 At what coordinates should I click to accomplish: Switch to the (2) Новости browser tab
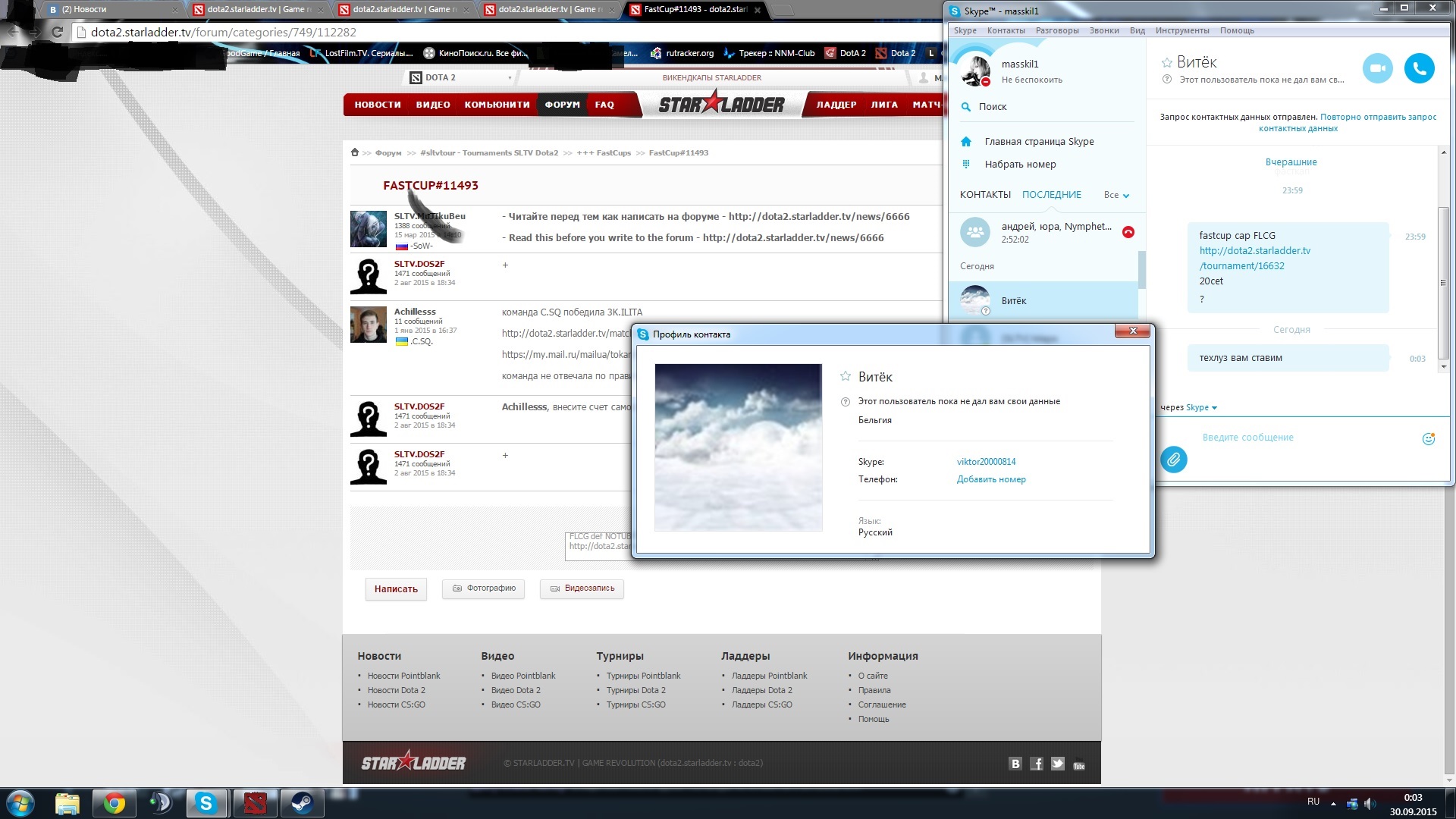pos(111,9)
